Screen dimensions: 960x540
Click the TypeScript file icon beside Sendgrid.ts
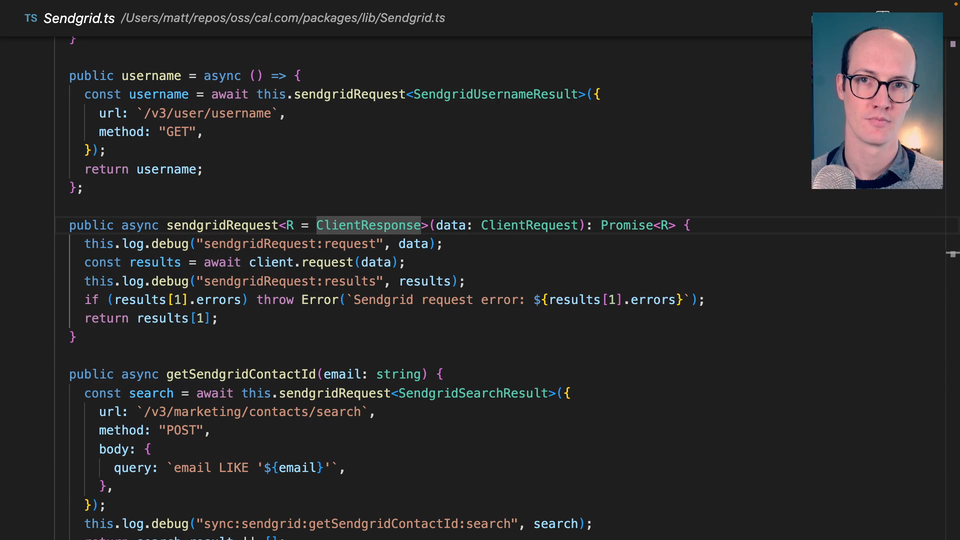click(x=30, y=18)
